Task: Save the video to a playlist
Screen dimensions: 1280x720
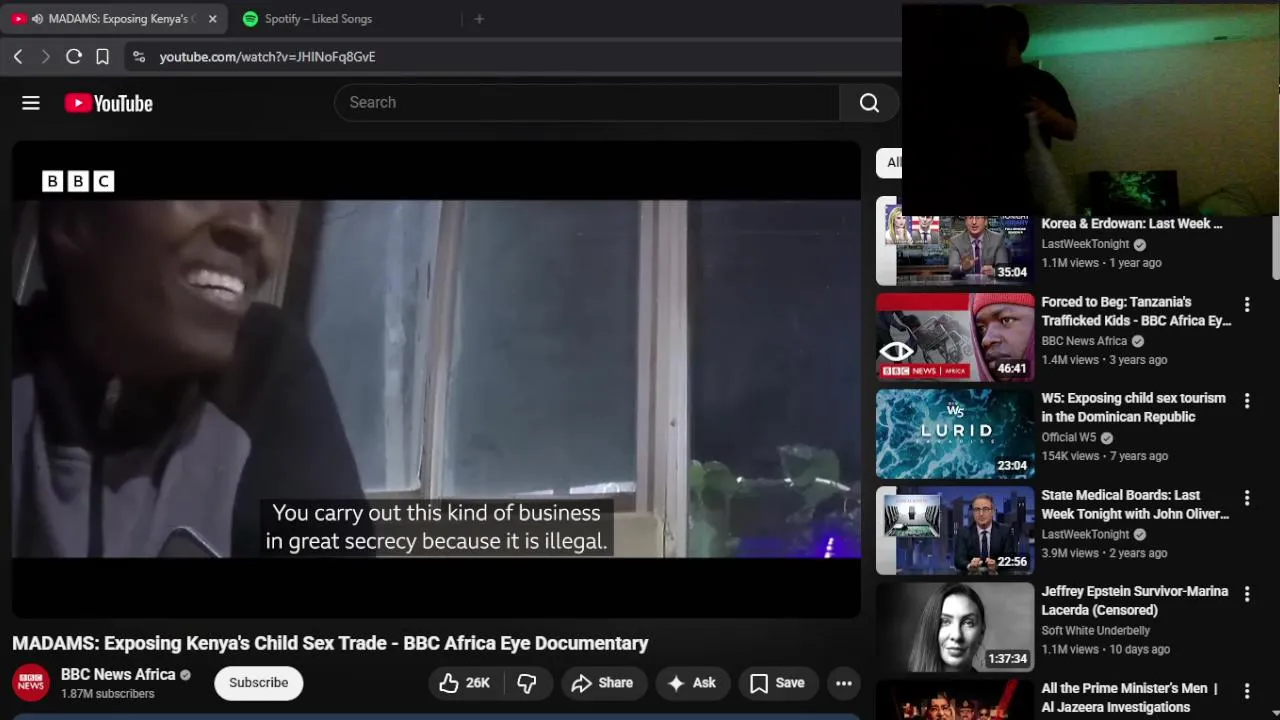Action: 778,683
